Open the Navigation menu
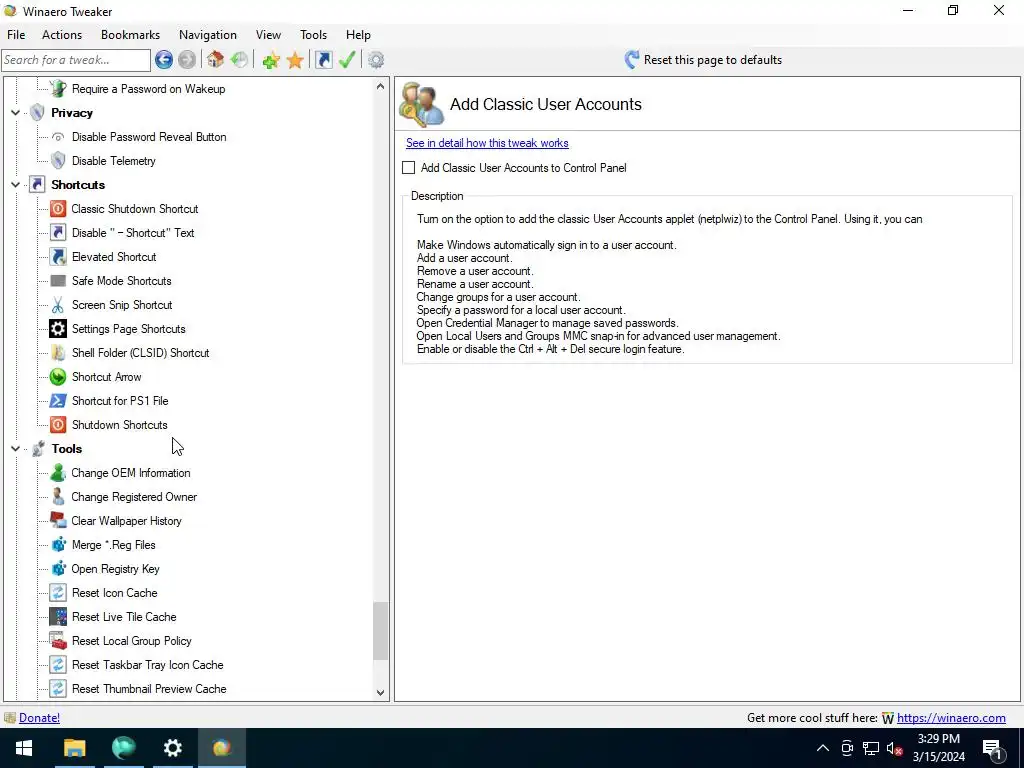Screen dimensions: 1024x768 [208, 35]
